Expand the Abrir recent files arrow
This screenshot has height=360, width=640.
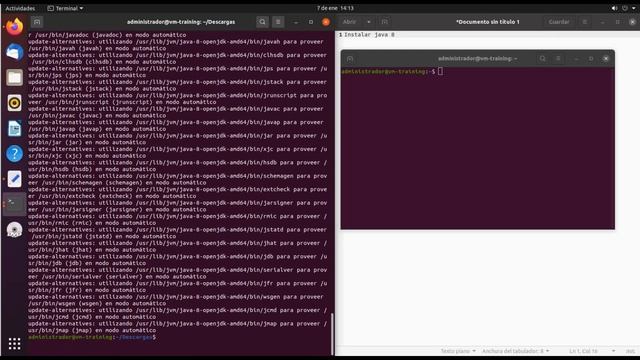[x=369, y=22]
